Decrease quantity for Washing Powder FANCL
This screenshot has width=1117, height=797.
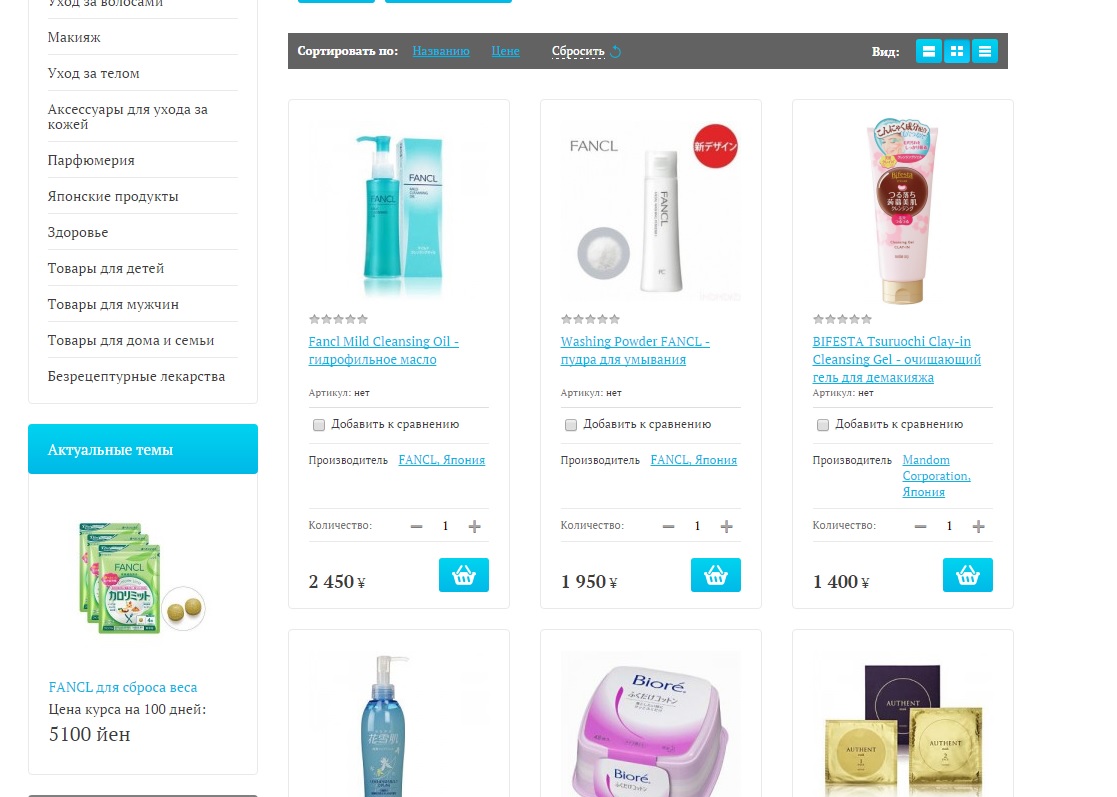[668, 526]
